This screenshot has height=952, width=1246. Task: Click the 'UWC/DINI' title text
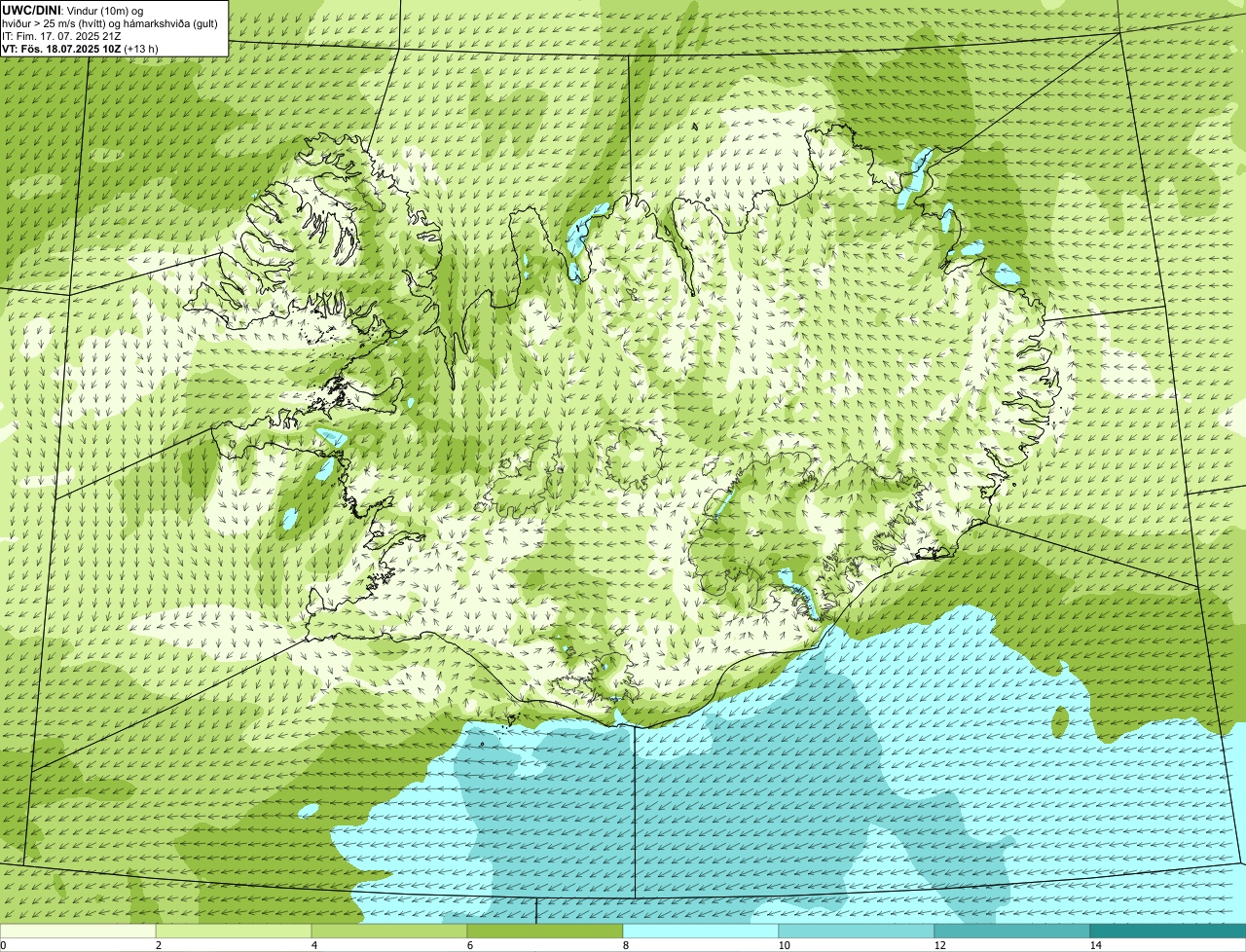pyautogui.click(x=32, y=10)
